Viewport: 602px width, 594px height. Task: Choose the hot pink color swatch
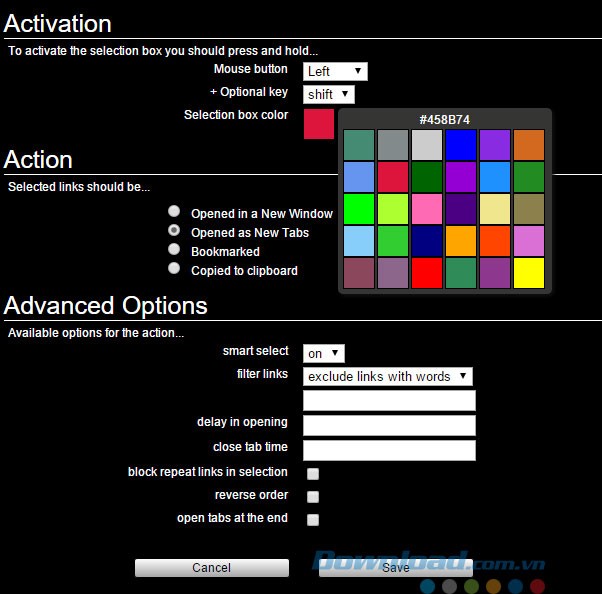[x=427, y=209]
